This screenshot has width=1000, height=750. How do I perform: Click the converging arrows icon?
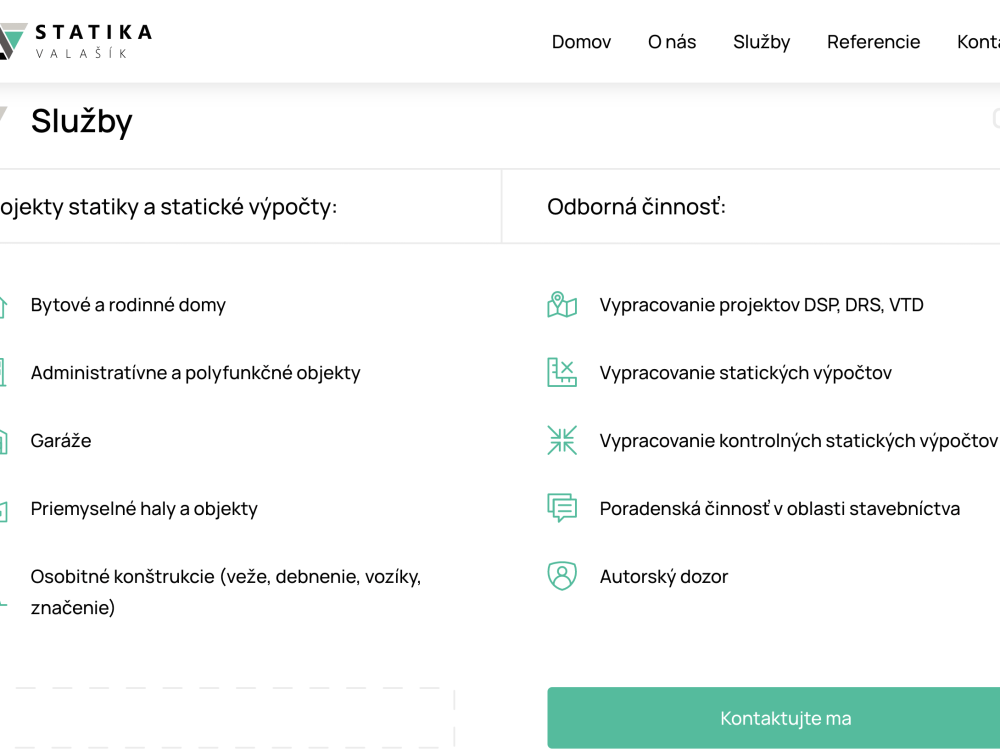coord(562,441)
